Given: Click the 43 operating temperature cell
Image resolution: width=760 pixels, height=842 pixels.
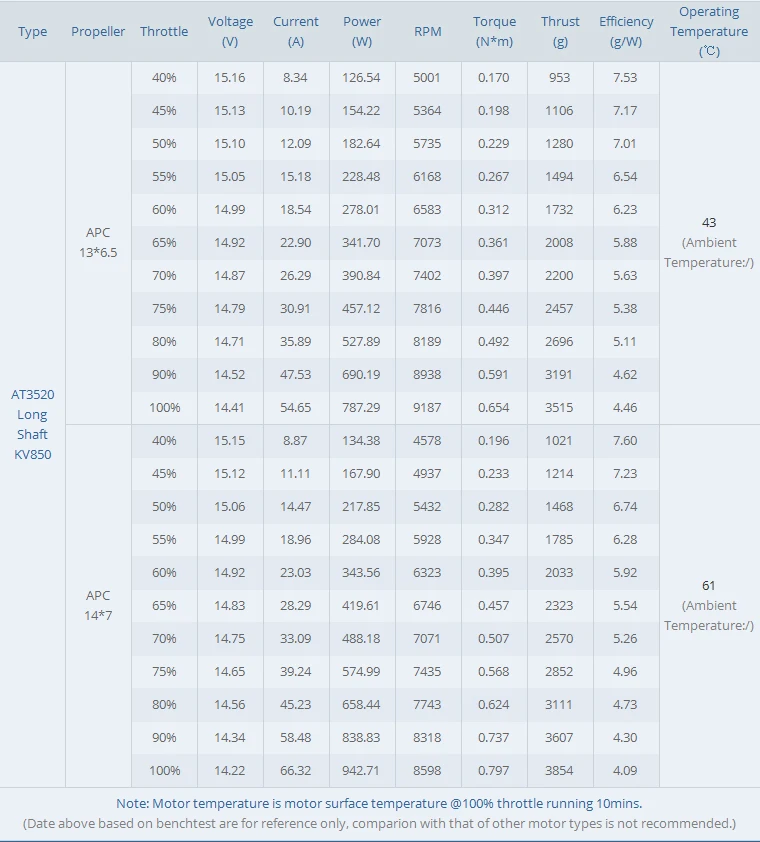Looking at the screenshot, I should click(709, 223).
